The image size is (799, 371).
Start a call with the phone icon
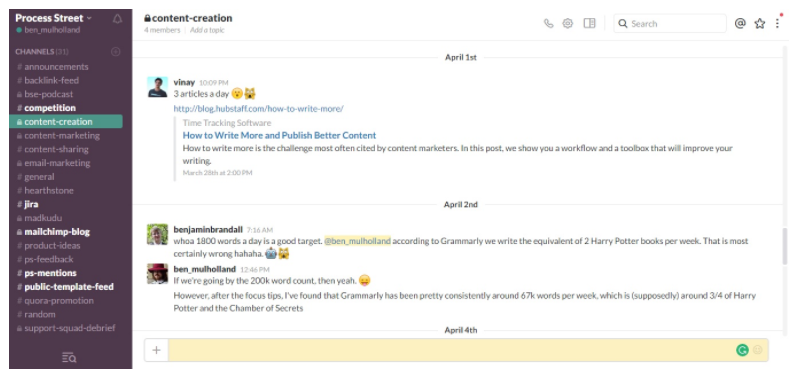click(548, 23)
